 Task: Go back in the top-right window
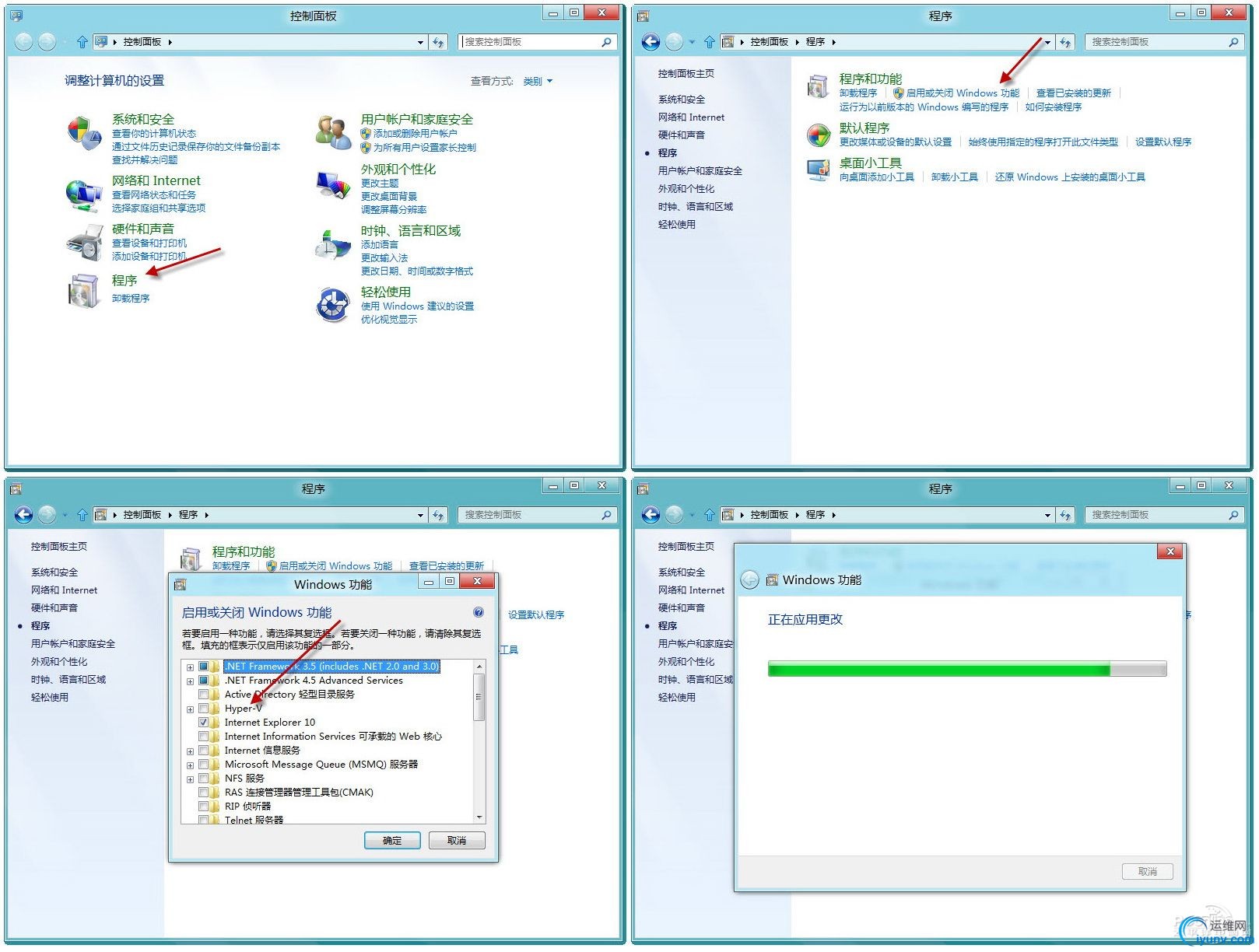click(x=651, y=42)
